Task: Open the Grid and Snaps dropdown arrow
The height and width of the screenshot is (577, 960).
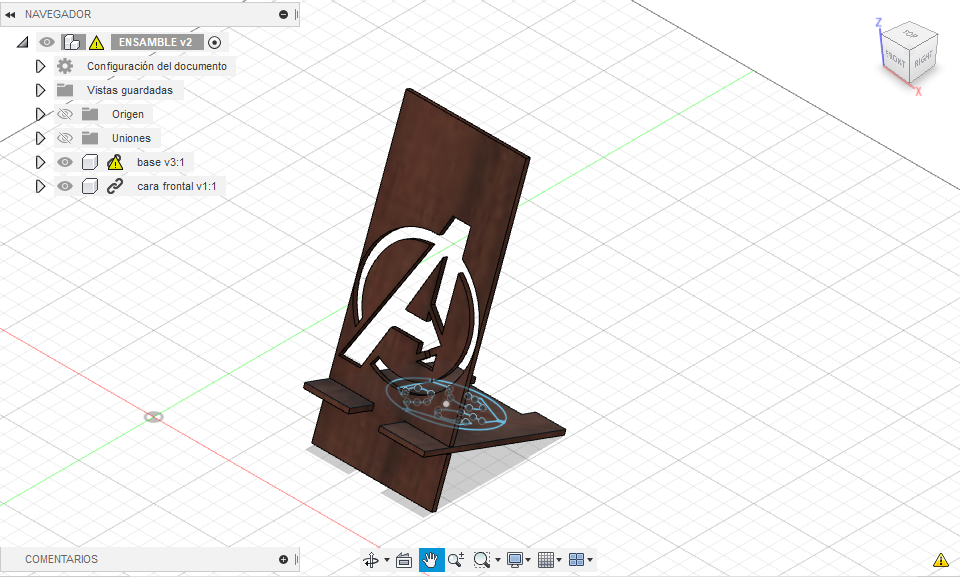Action: pos(560,560)
